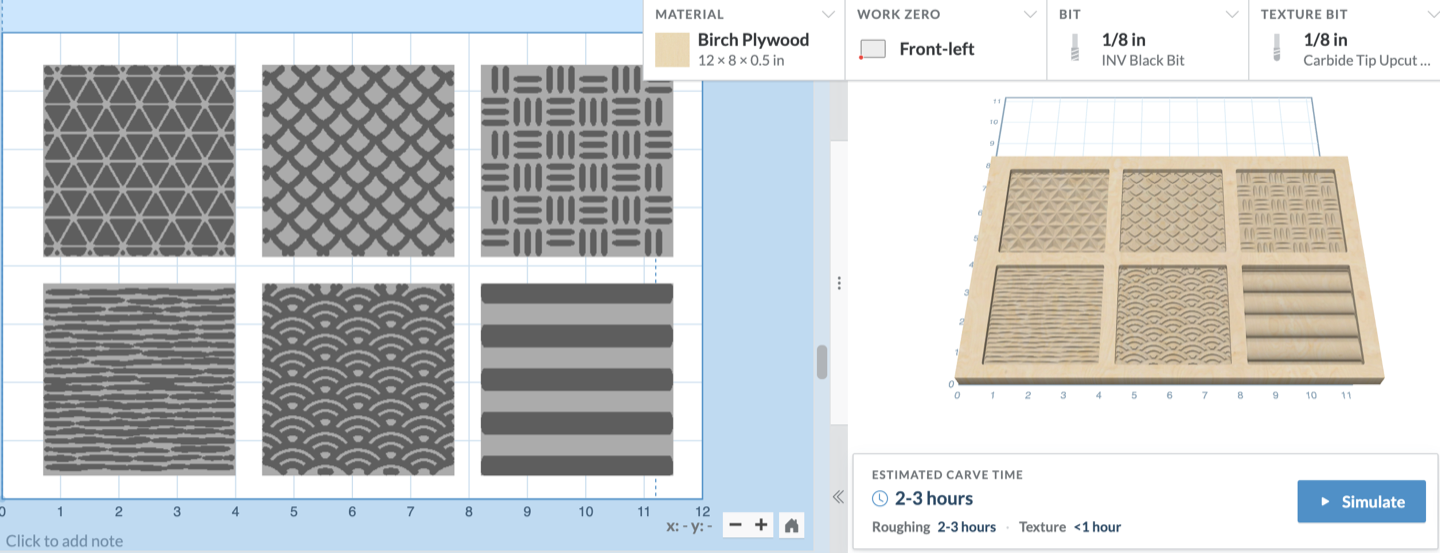Click the Texture Bit carbide tip icon
1440x553 pixels.
[x=1277, y=49]
